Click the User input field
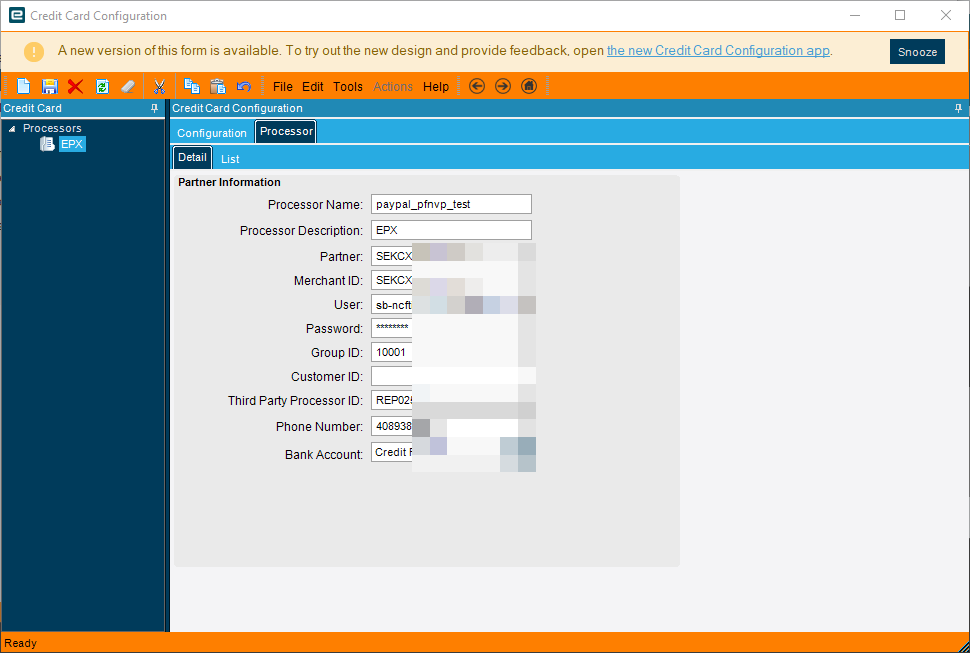Image resolution: width=970 pixels, height=653 pixels. [x=451, y=304]
